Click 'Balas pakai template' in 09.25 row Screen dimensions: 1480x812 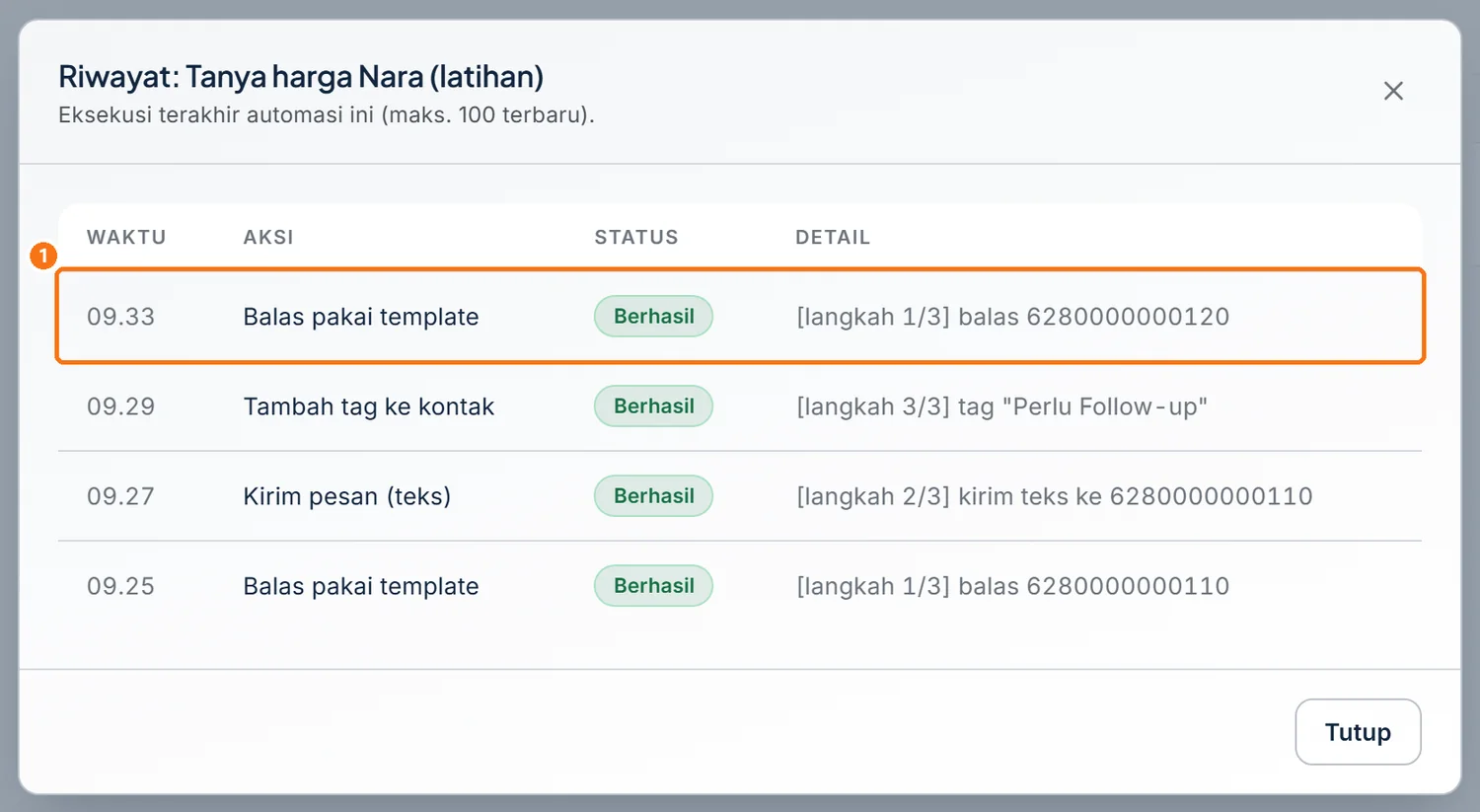(361, 586)
